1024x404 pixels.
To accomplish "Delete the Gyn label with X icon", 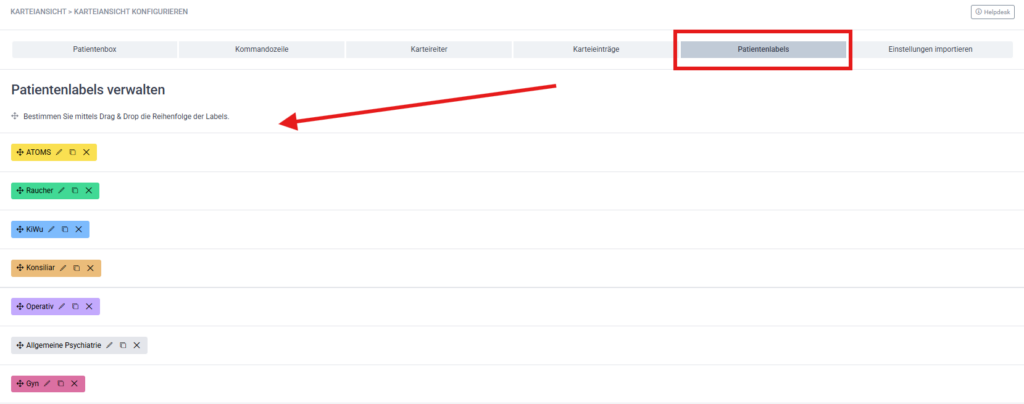I will click(x=74, y=383).
